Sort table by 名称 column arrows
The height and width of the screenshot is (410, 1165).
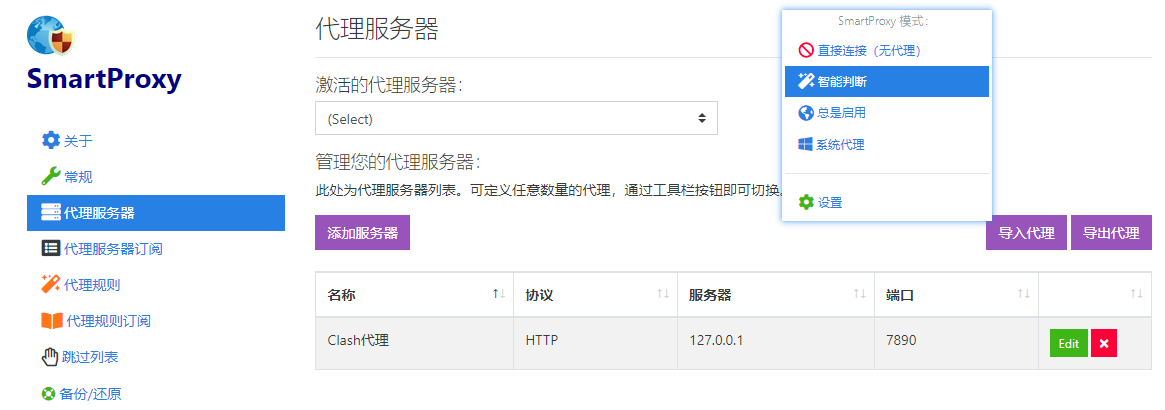[499, 295]
